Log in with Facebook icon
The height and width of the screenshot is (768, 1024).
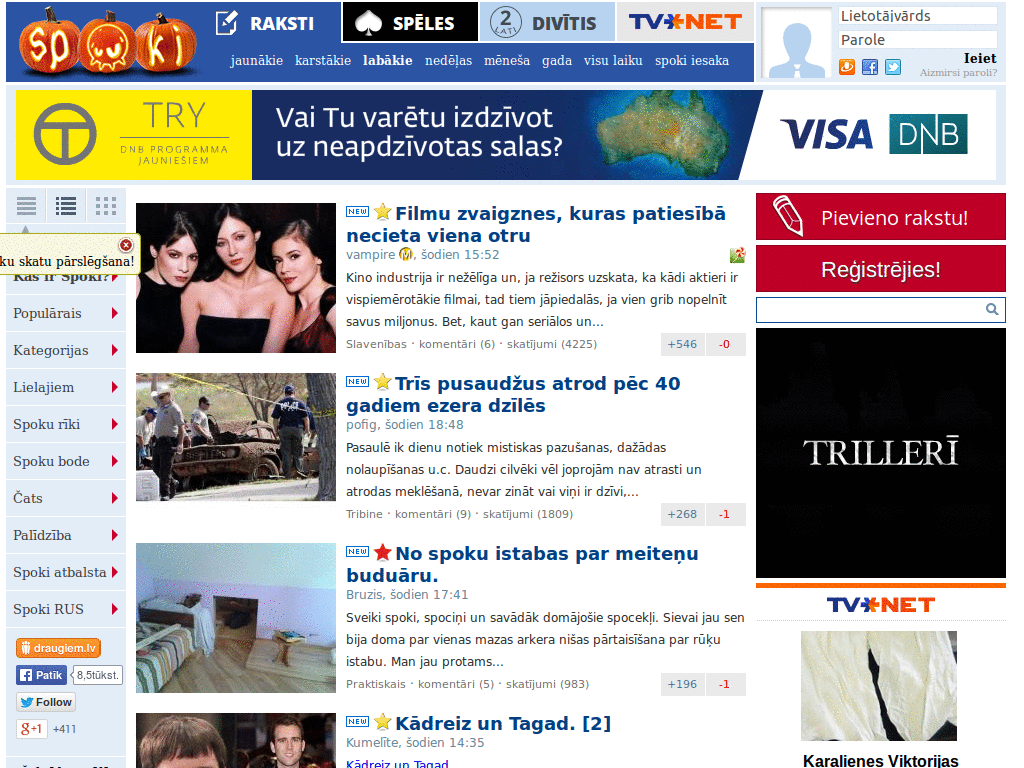pyautogui.click(x=870, y=67)
